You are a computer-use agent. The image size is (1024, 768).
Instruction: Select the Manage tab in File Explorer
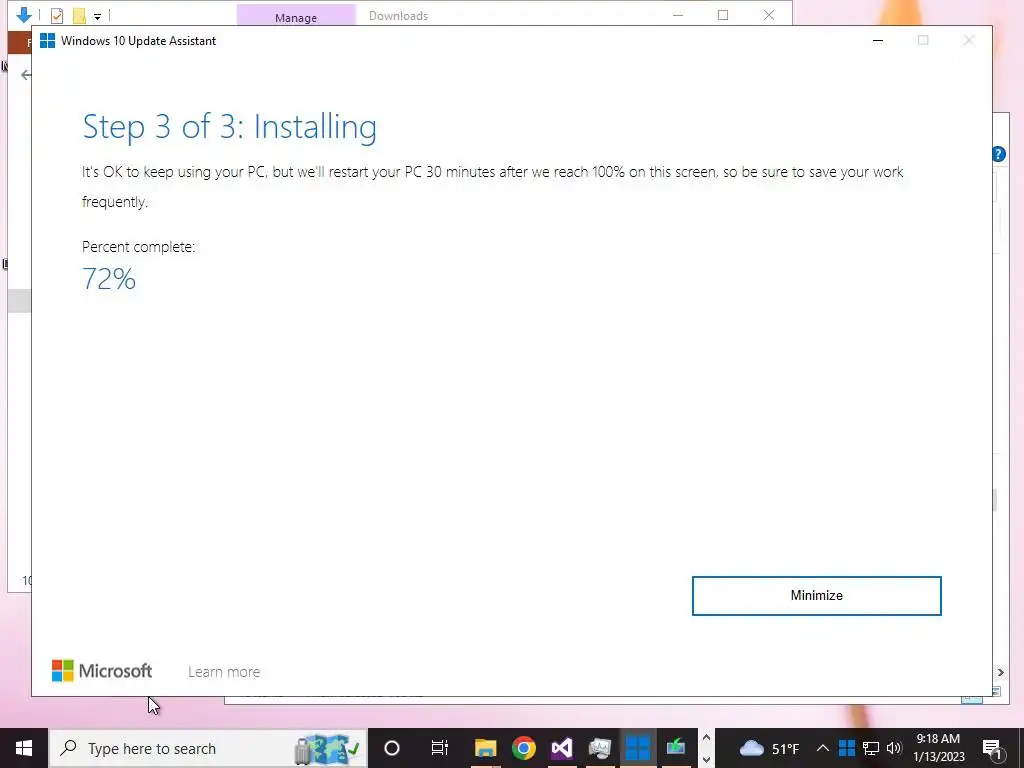(x=296, y=16)
